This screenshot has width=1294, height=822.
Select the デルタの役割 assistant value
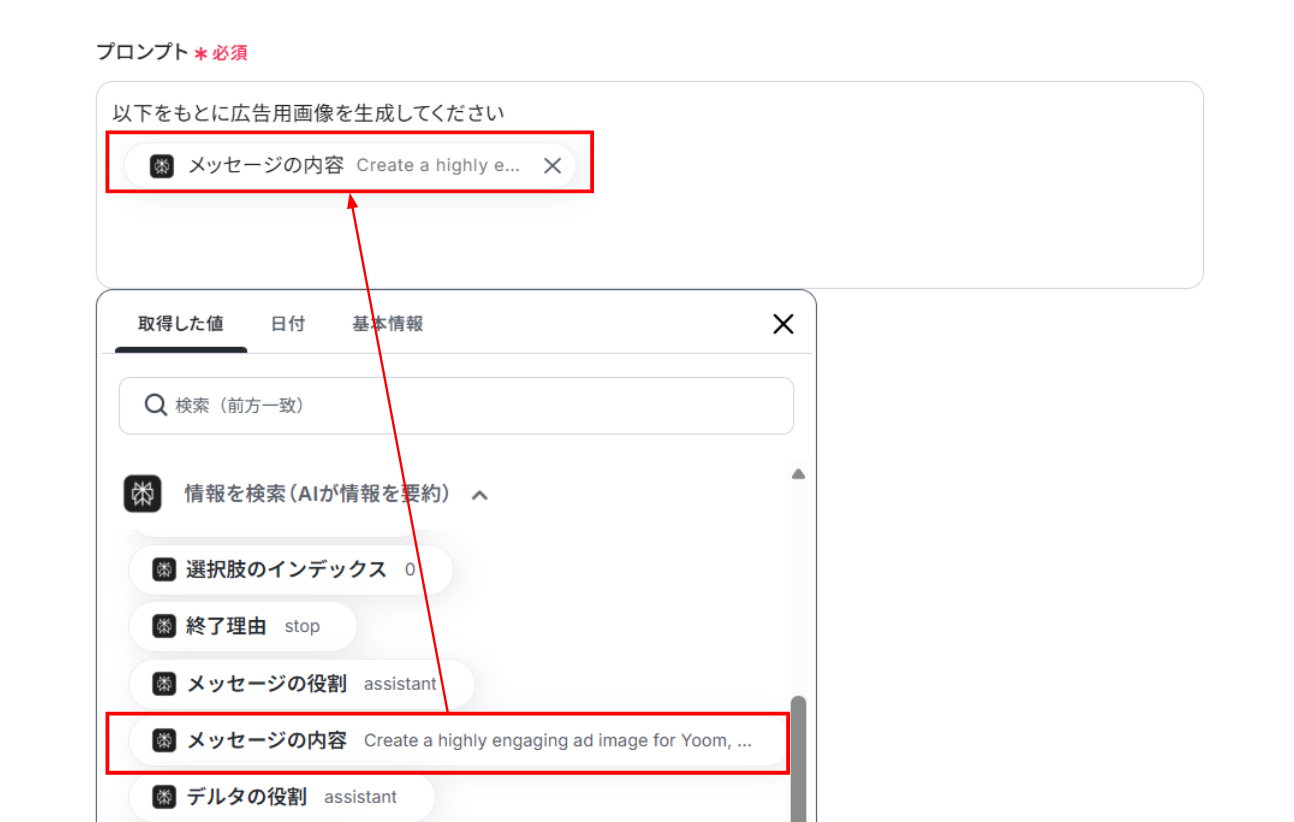pos(282,797)
